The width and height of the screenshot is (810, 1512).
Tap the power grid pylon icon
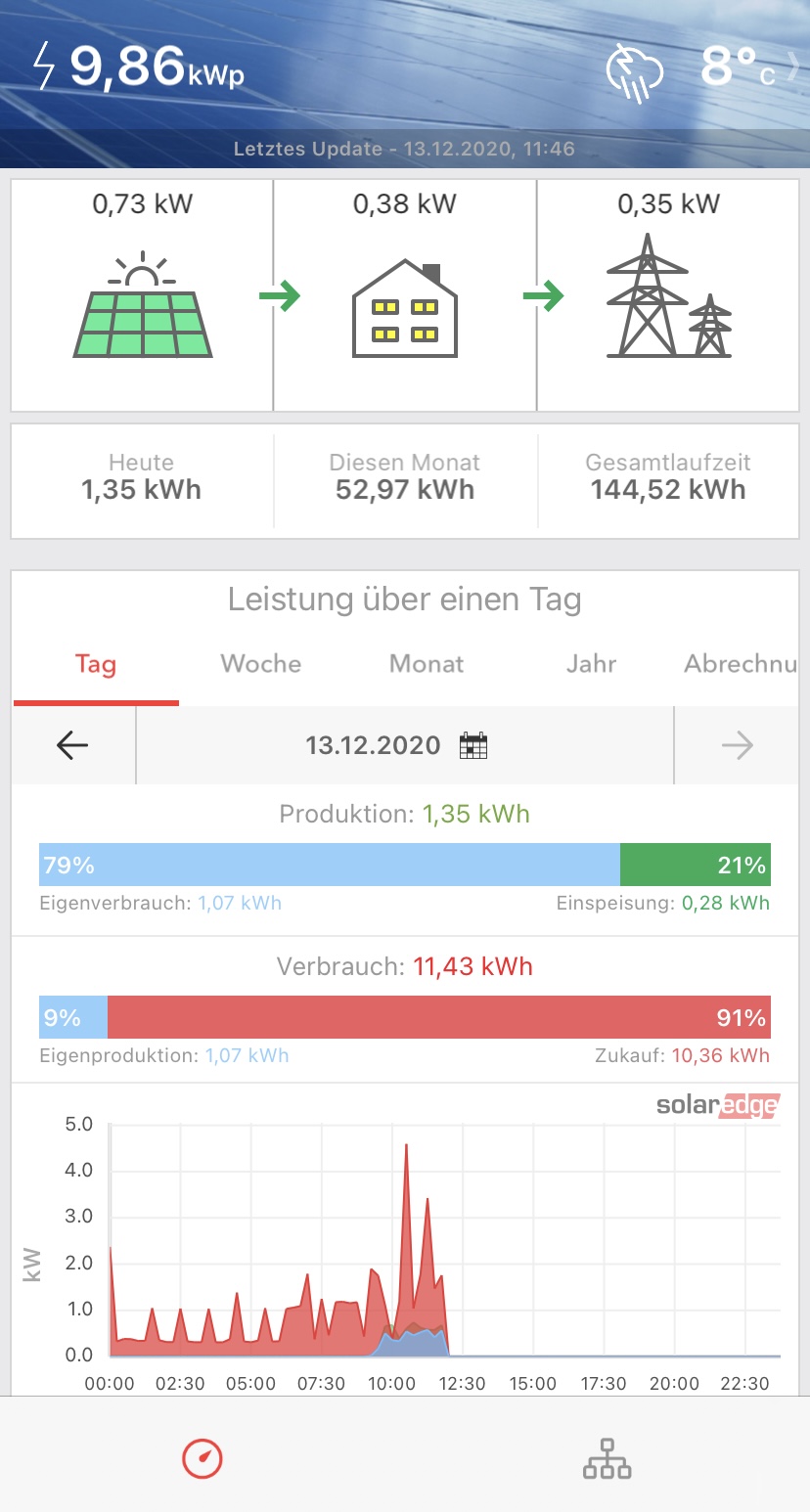coord(668,296)
